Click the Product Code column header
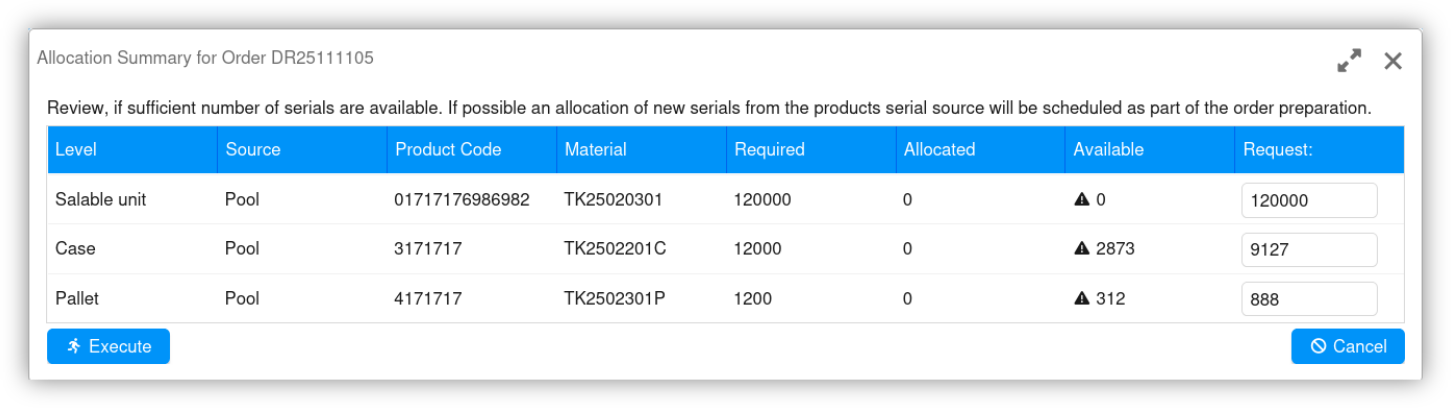Viewport: 1451px width, 408px height. 448,149
